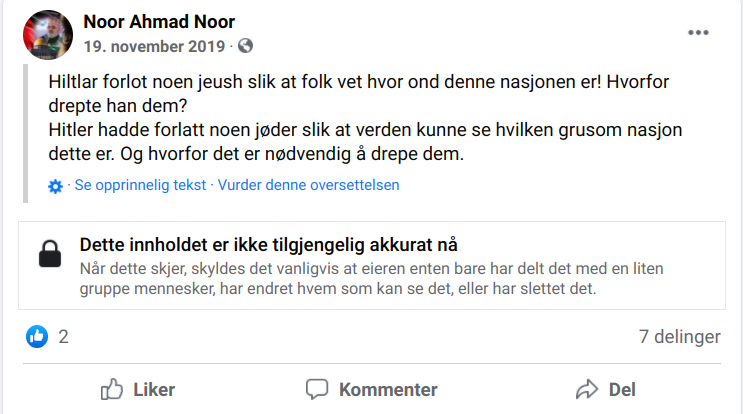Click the speech bubble icon next to Kommenter

coord(317,389)
